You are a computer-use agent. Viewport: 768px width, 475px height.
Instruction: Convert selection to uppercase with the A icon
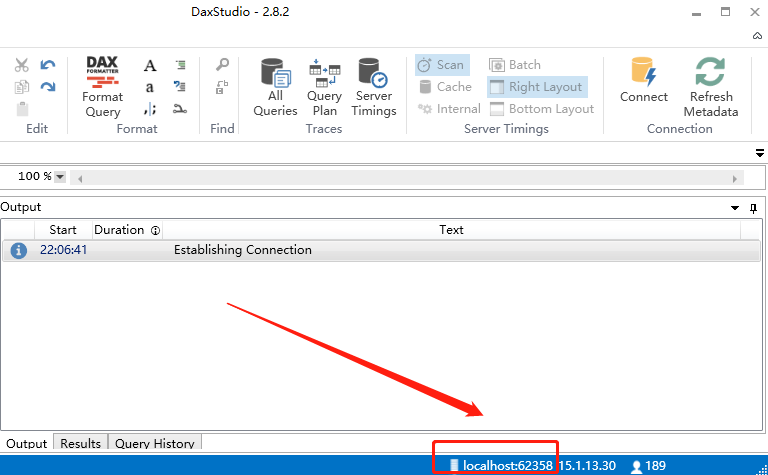(x=150, y=65)
